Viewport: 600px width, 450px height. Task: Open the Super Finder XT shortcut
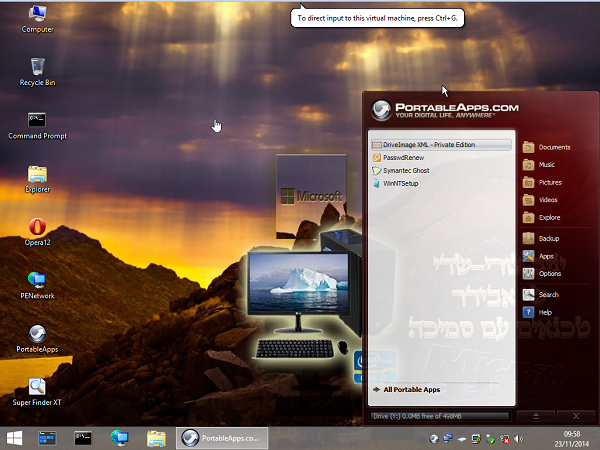37,392
